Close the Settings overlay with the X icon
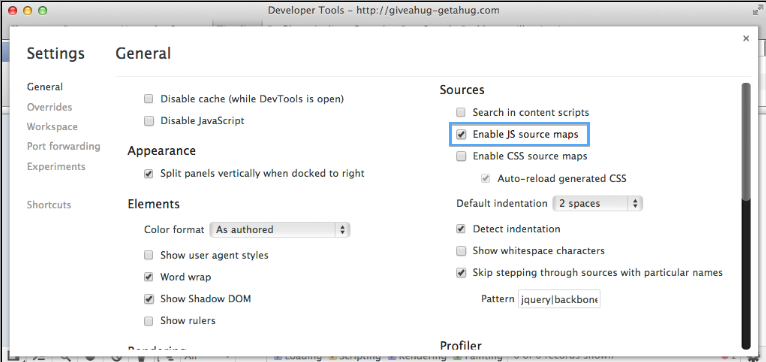 (x=745, y=39)
